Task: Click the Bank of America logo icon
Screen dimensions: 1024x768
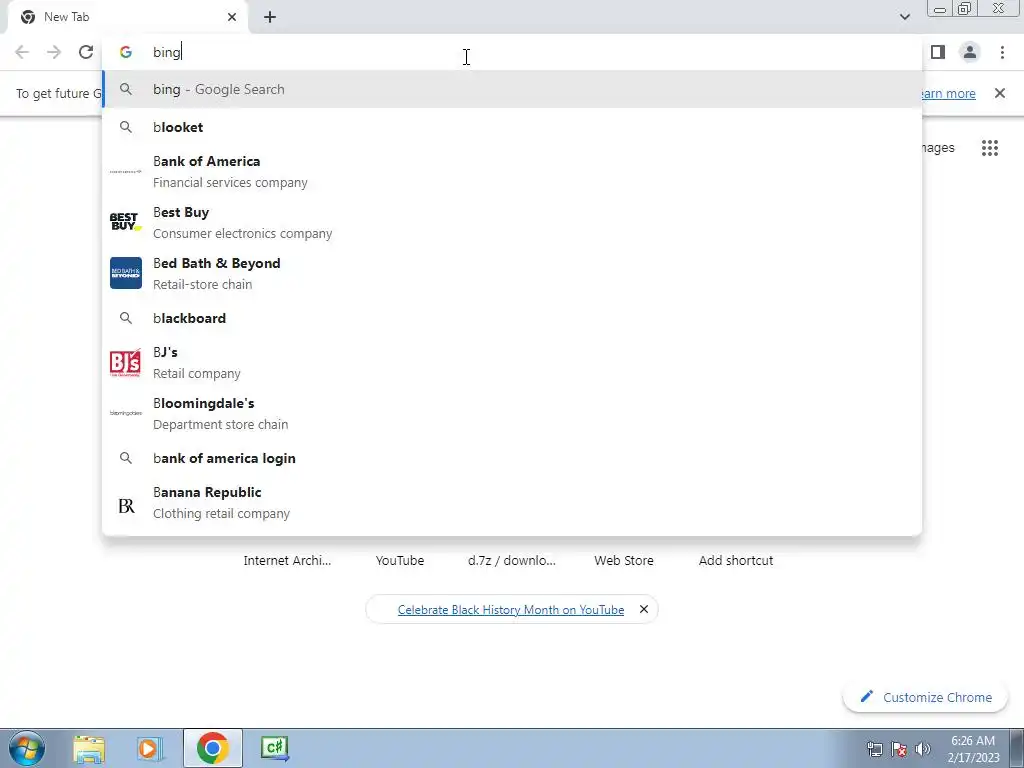Action: click(125, 171)
